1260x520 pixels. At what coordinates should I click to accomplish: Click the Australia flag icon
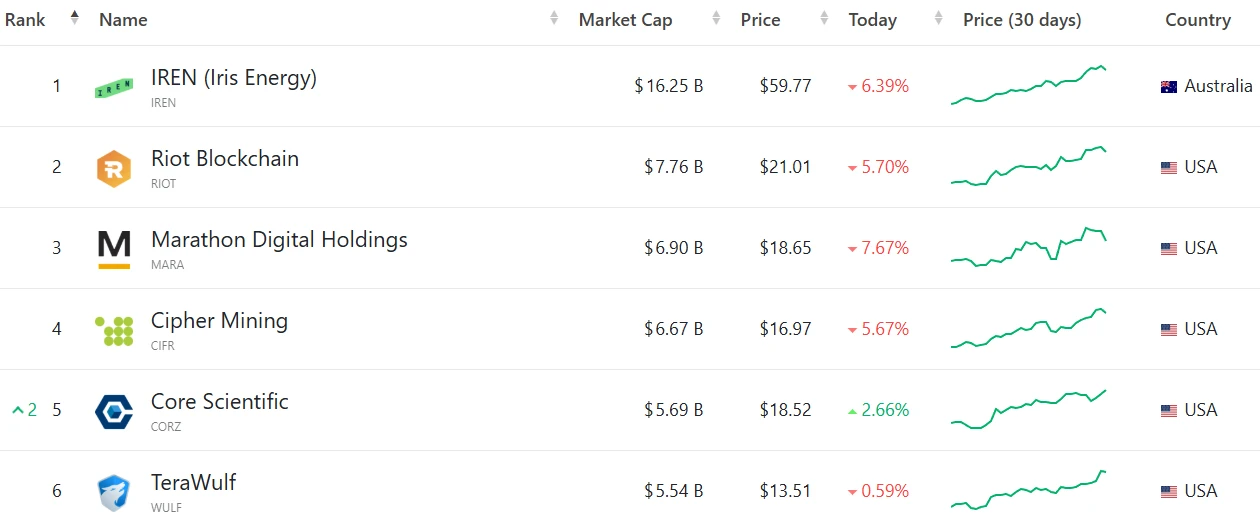(1168, 87)
